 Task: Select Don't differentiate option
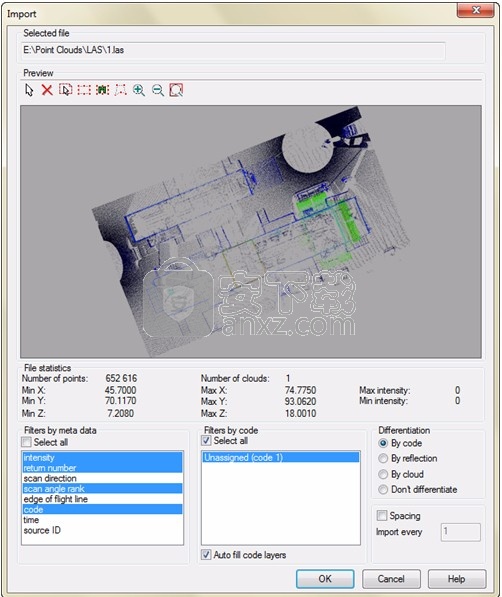tap(383, 489)
